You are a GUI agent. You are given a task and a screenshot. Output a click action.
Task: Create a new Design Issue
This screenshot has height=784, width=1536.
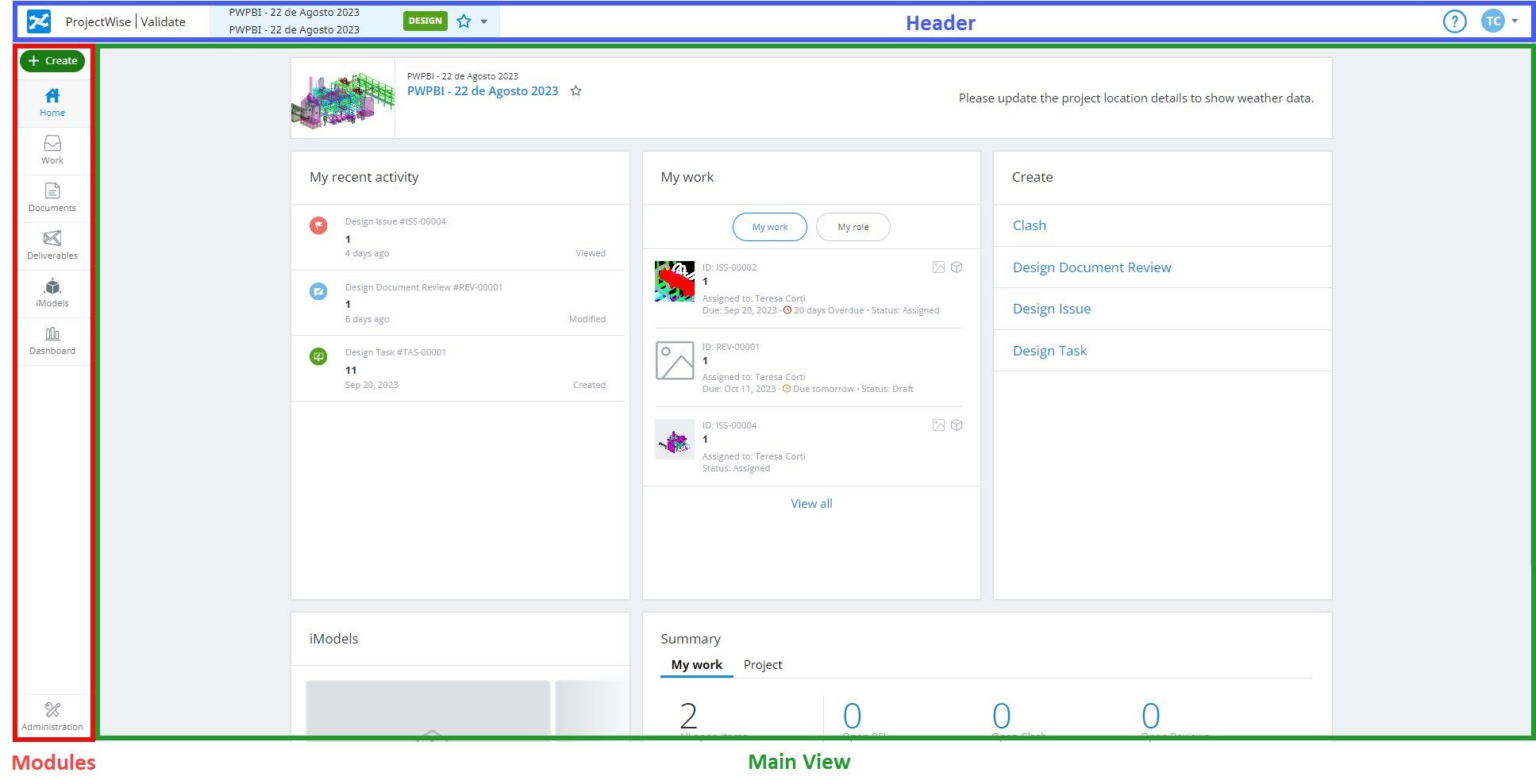click(1052, 309)
